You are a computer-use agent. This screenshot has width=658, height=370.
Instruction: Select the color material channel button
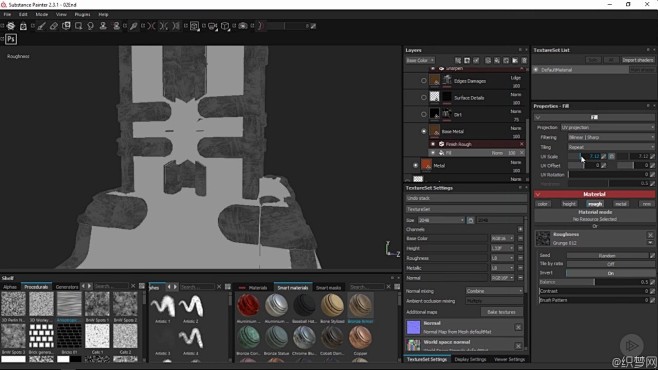coord(543,204)
